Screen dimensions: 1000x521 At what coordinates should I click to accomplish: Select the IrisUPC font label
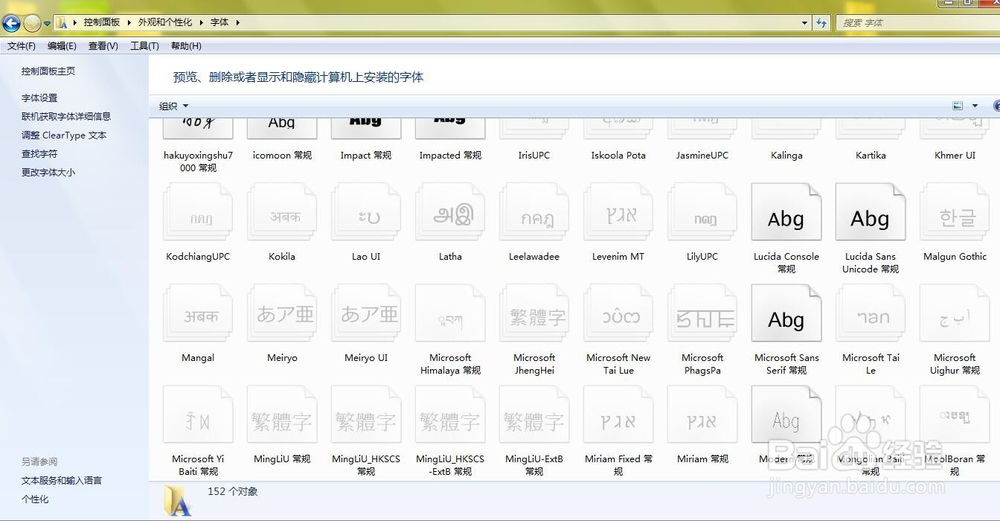(x=534, y=155)
